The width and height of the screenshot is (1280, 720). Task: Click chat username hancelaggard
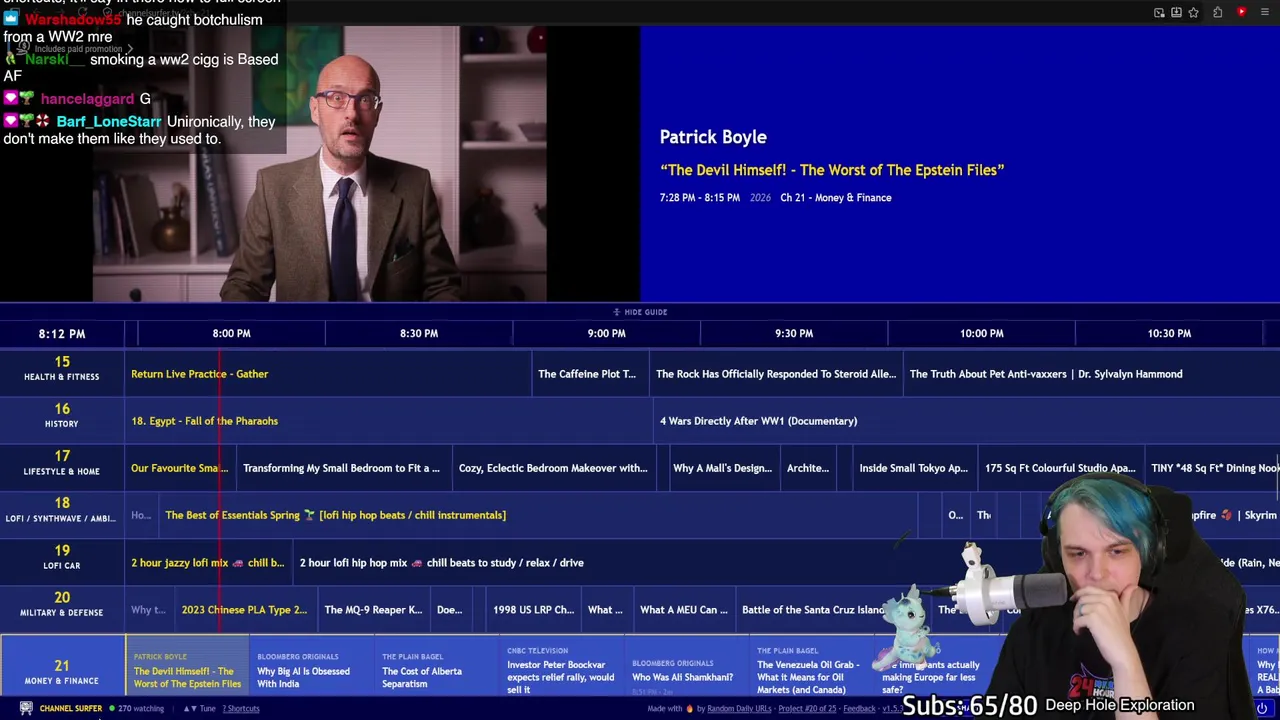(87, 99)
